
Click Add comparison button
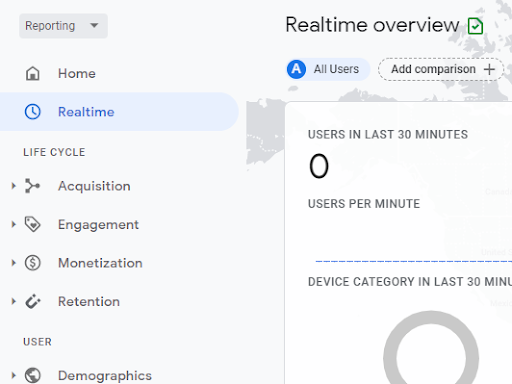click(x=441, y=69)
